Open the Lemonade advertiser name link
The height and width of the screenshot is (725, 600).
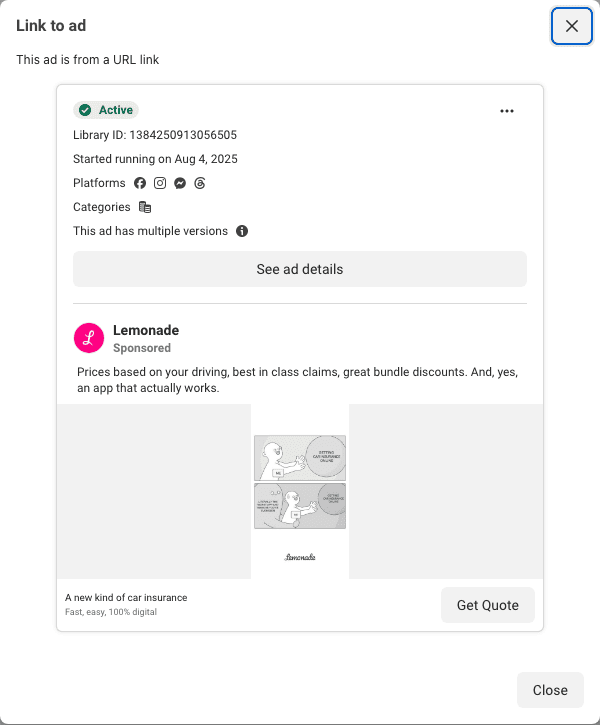146,330
